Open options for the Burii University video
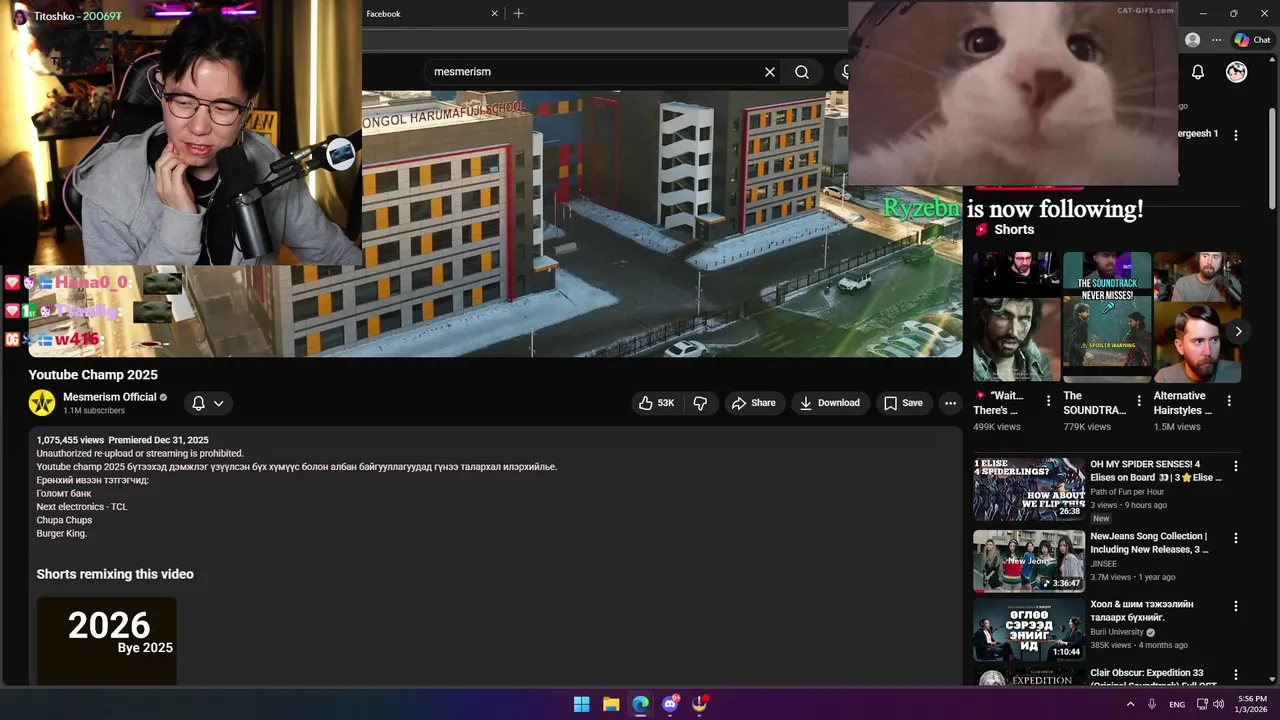The width and height of the screenshot is (1280, 720). [1235, 606]
